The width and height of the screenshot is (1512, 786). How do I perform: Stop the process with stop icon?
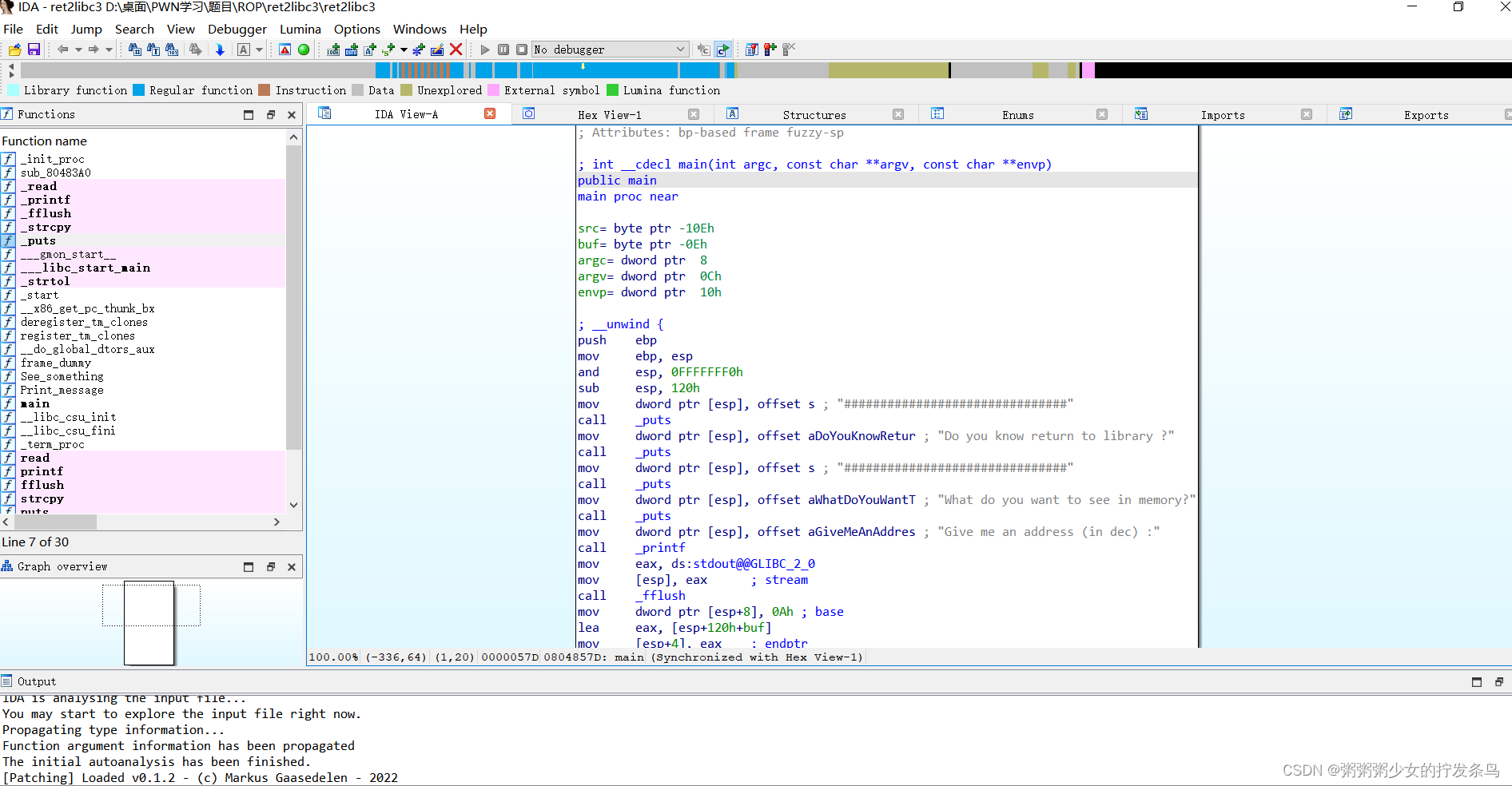tap(522, 50)
